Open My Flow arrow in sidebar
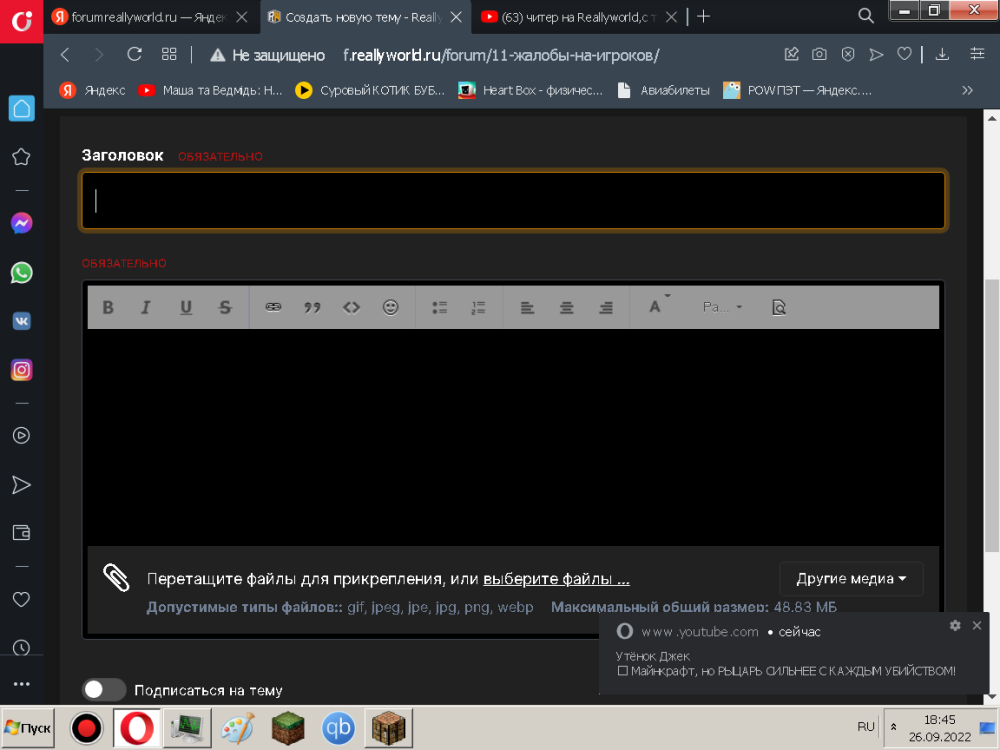This screenshot has width=1000, height=750. pos(22,485)
